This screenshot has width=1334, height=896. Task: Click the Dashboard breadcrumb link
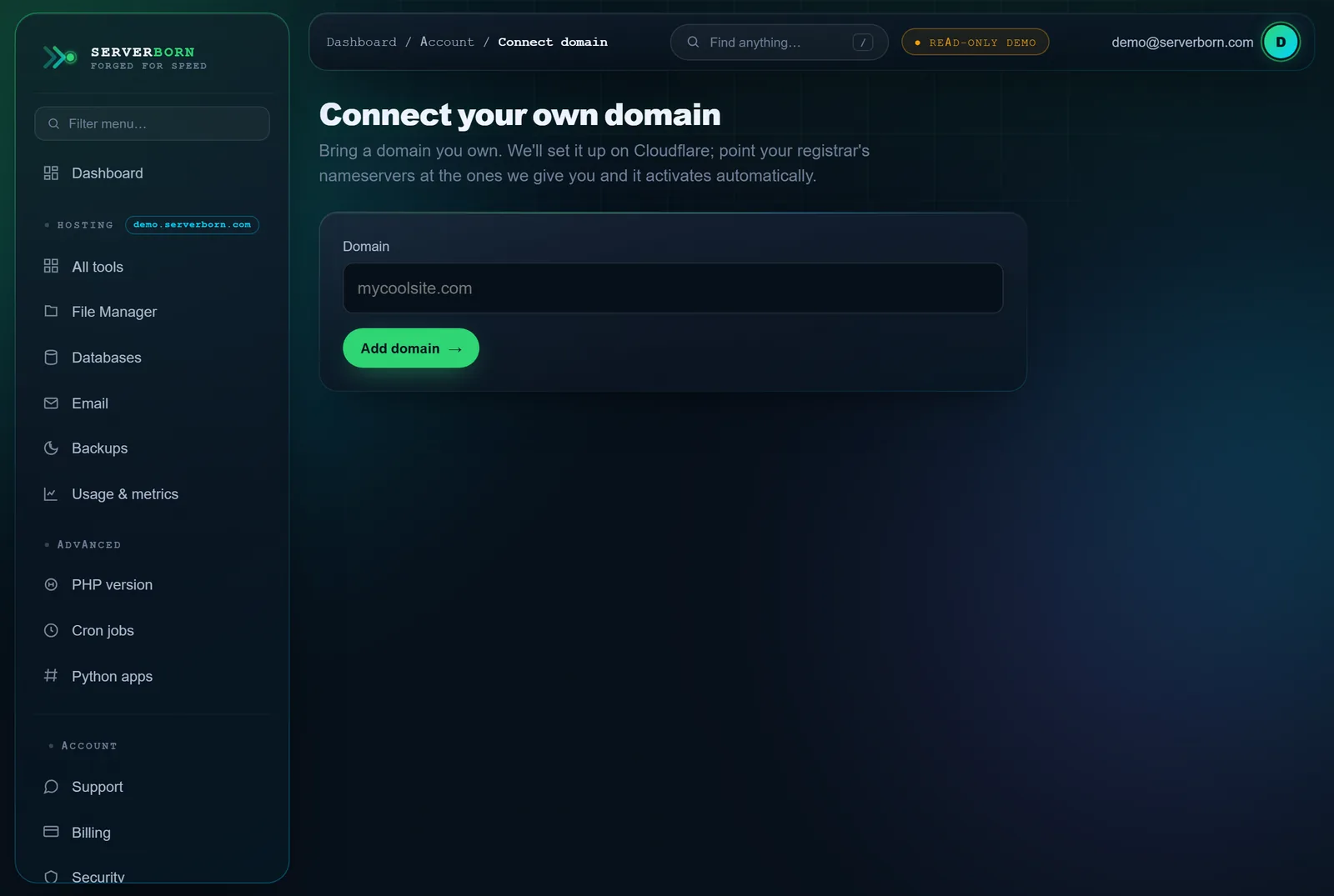point(362,42)
